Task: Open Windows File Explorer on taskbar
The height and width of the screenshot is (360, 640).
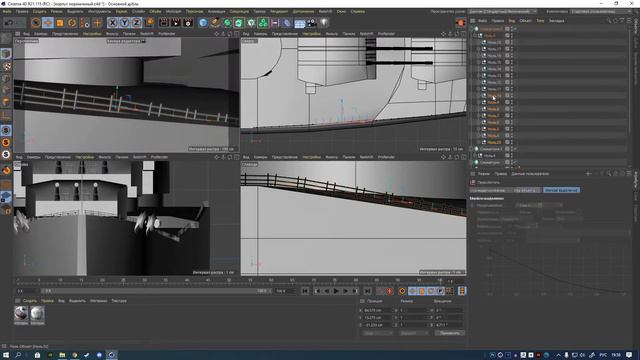Action: tap(62, 355)
